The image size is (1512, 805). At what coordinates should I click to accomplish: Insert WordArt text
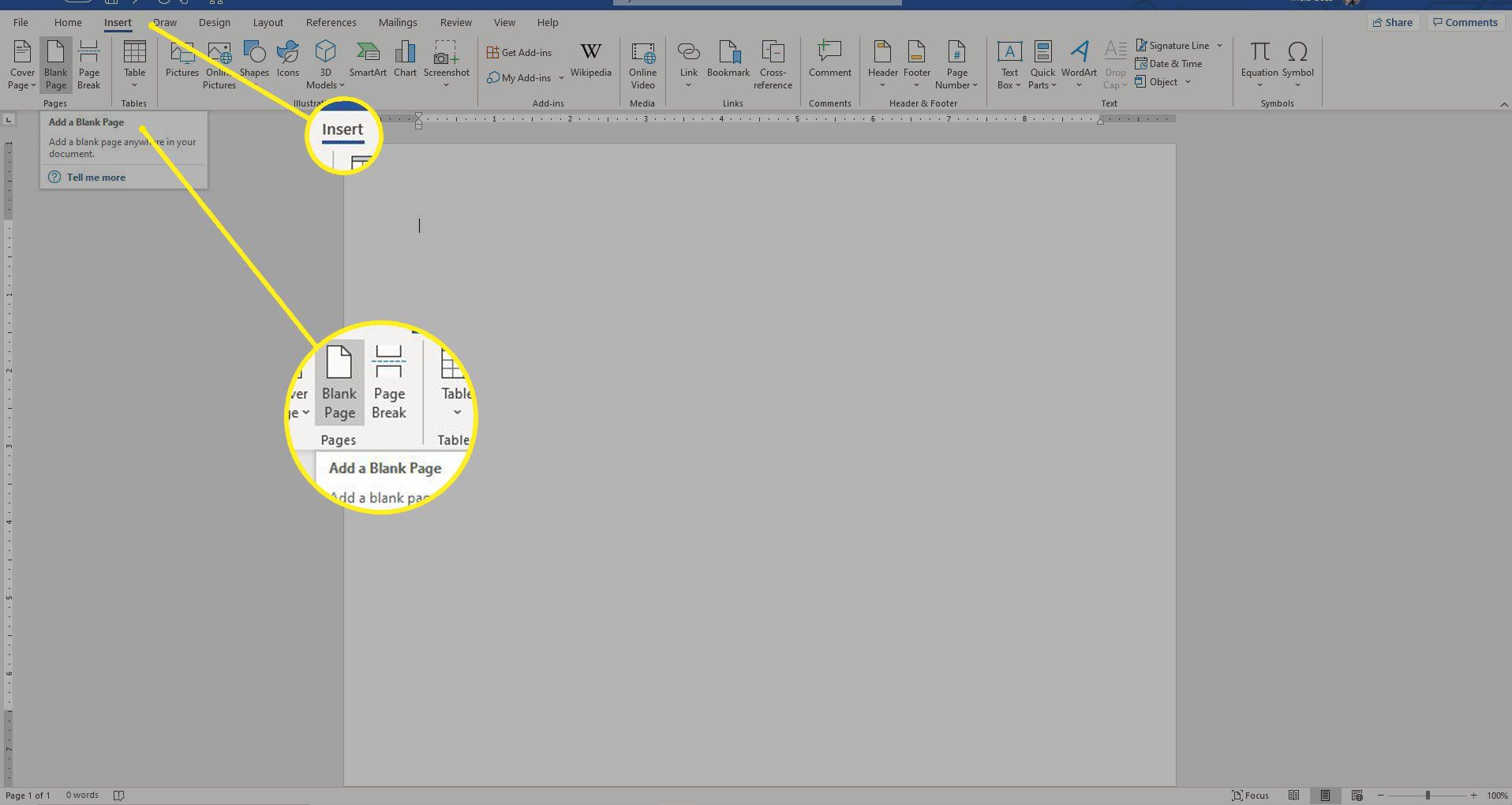pos(1079,65)
